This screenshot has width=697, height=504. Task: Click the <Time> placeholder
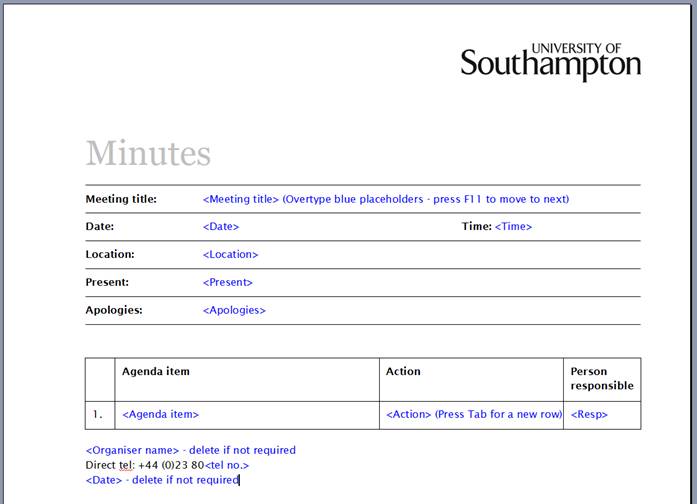click(513, 227)
